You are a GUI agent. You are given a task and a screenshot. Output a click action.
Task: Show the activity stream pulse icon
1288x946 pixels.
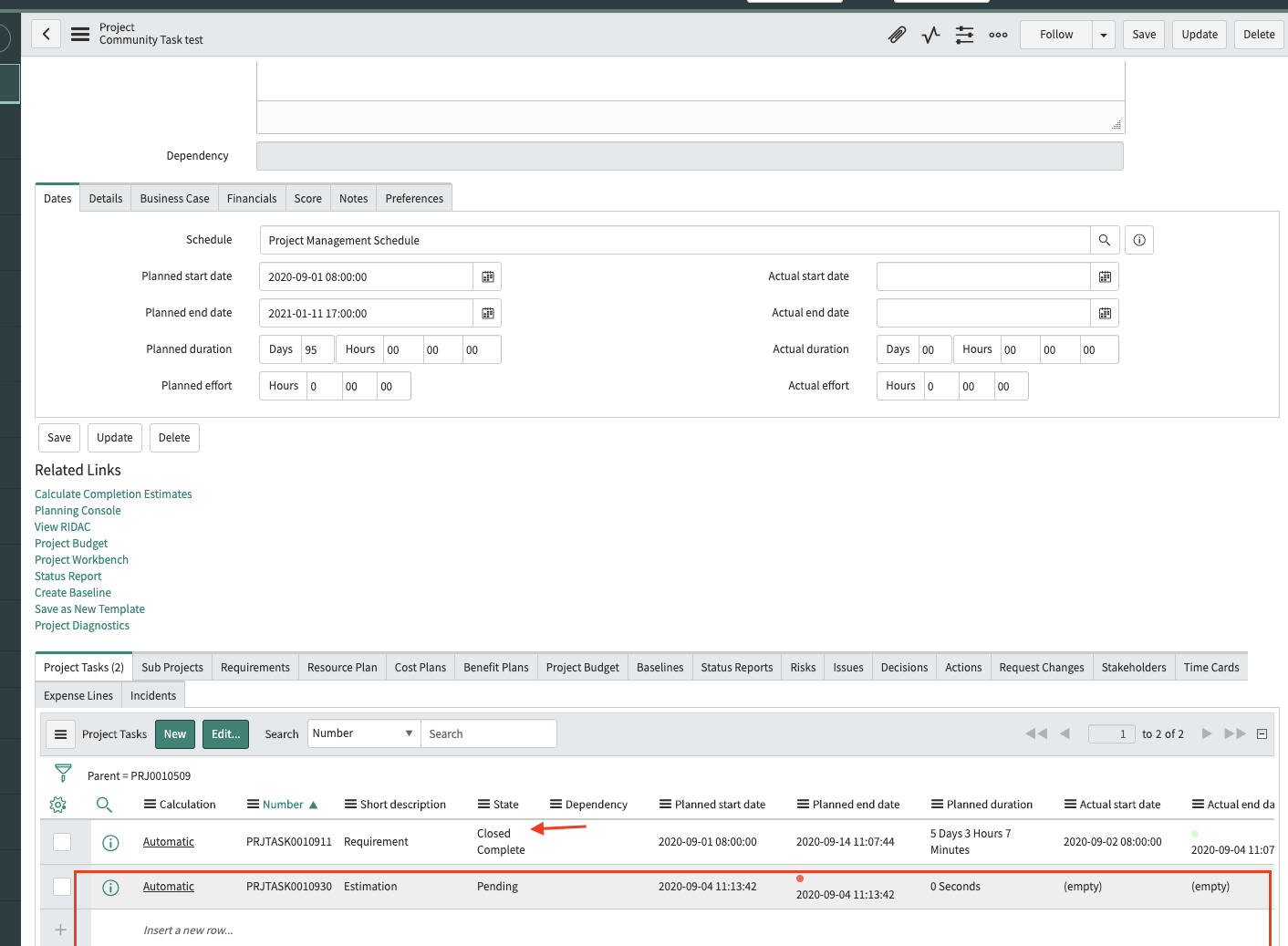tap(930, 35)
